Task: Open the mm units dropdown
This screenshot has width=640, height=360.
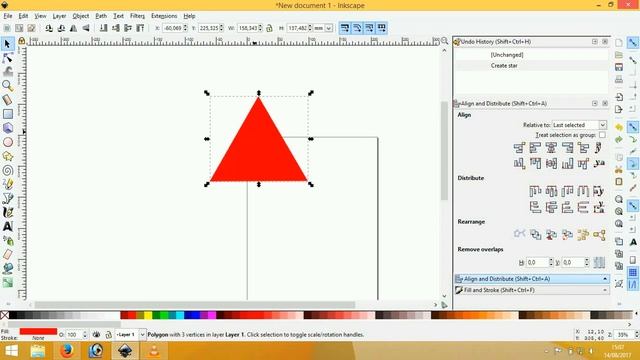Action: [x=329, y=28]
